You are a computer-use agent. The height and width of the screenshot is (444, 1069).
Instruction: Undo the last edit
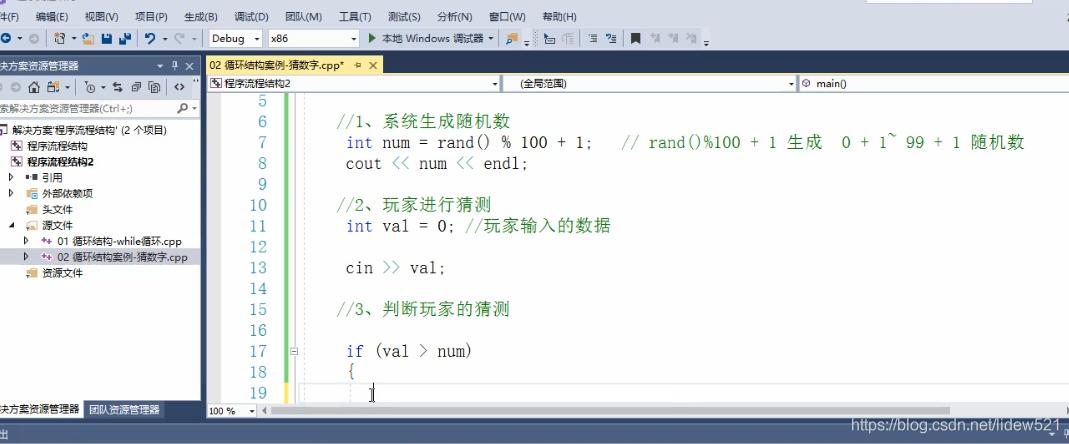(x=150, y=39)
